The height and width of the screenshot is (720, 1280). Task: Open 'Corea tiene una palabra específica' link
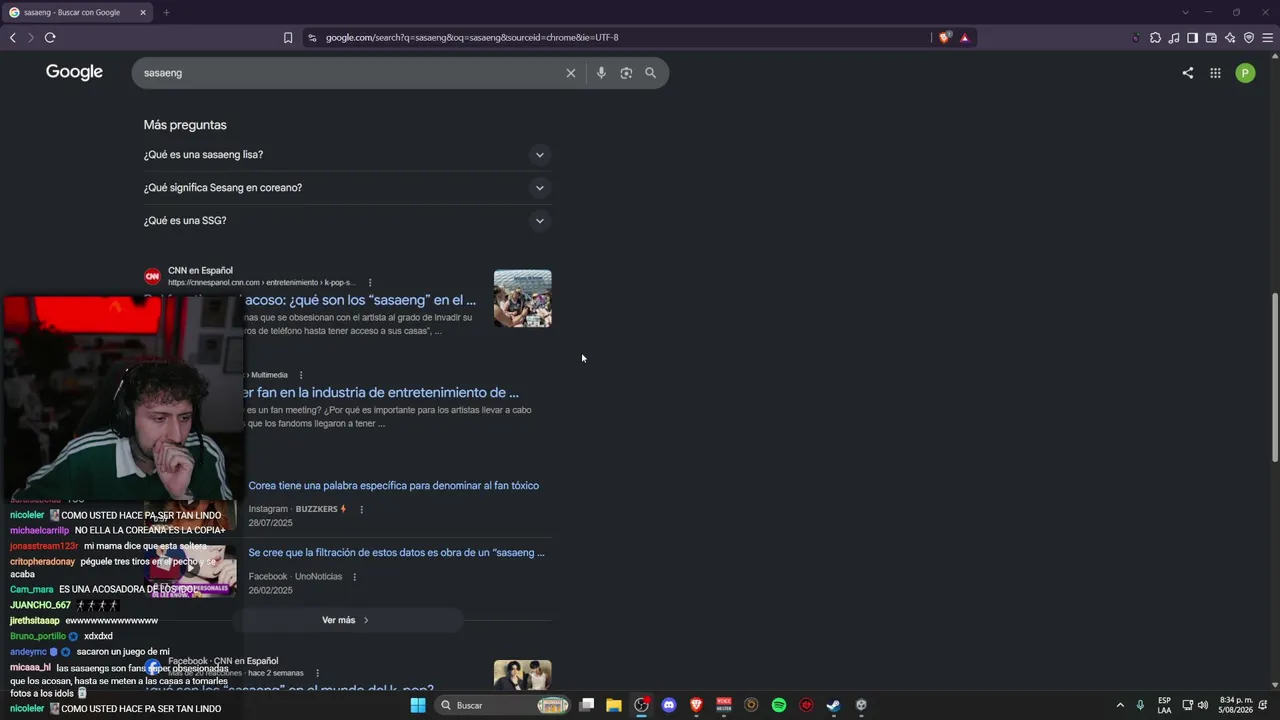pos(394,486)
